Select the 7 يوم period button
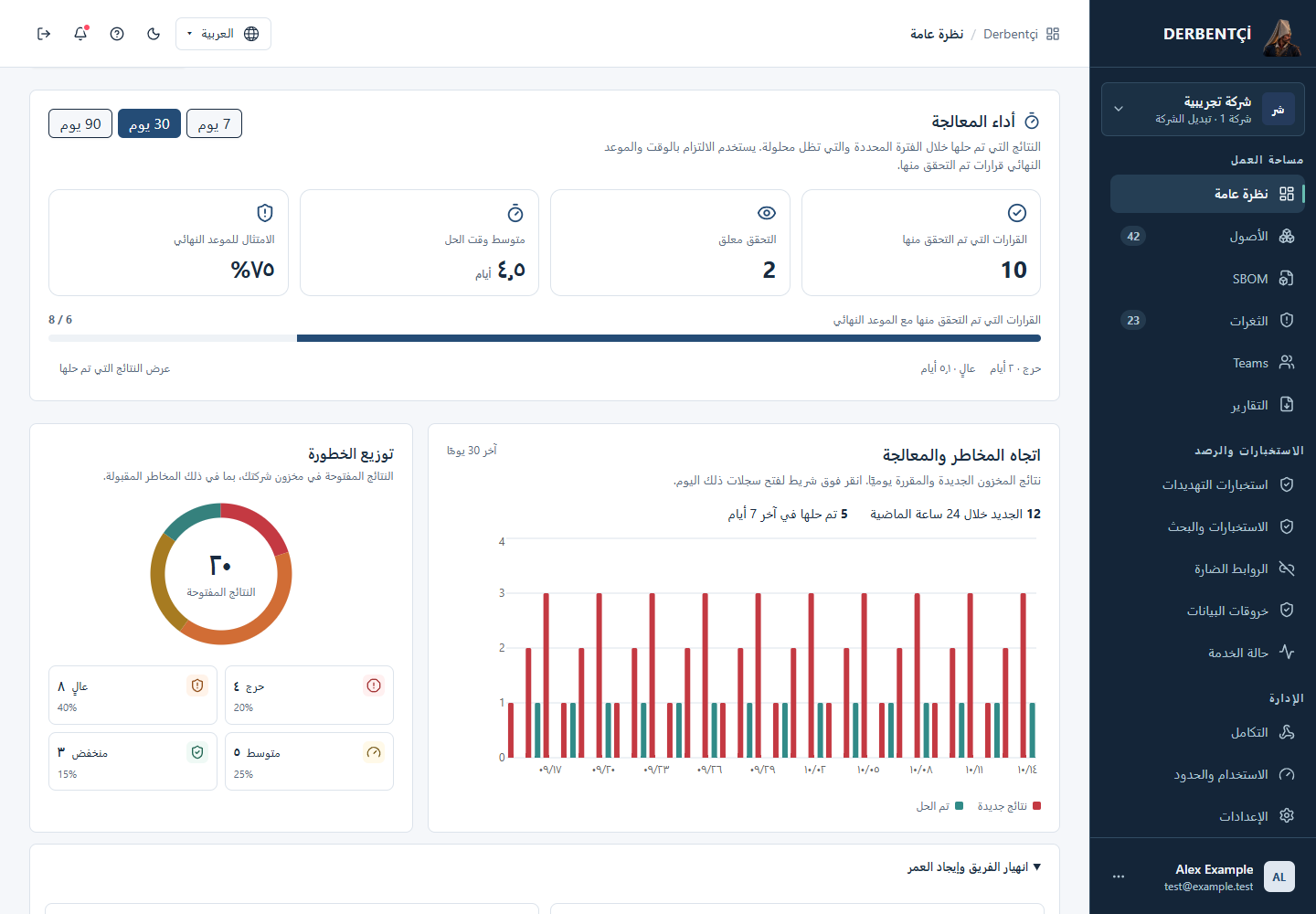Image resolution: width=1316 pixels, height=914 pixels. click(x=214, y=123)
